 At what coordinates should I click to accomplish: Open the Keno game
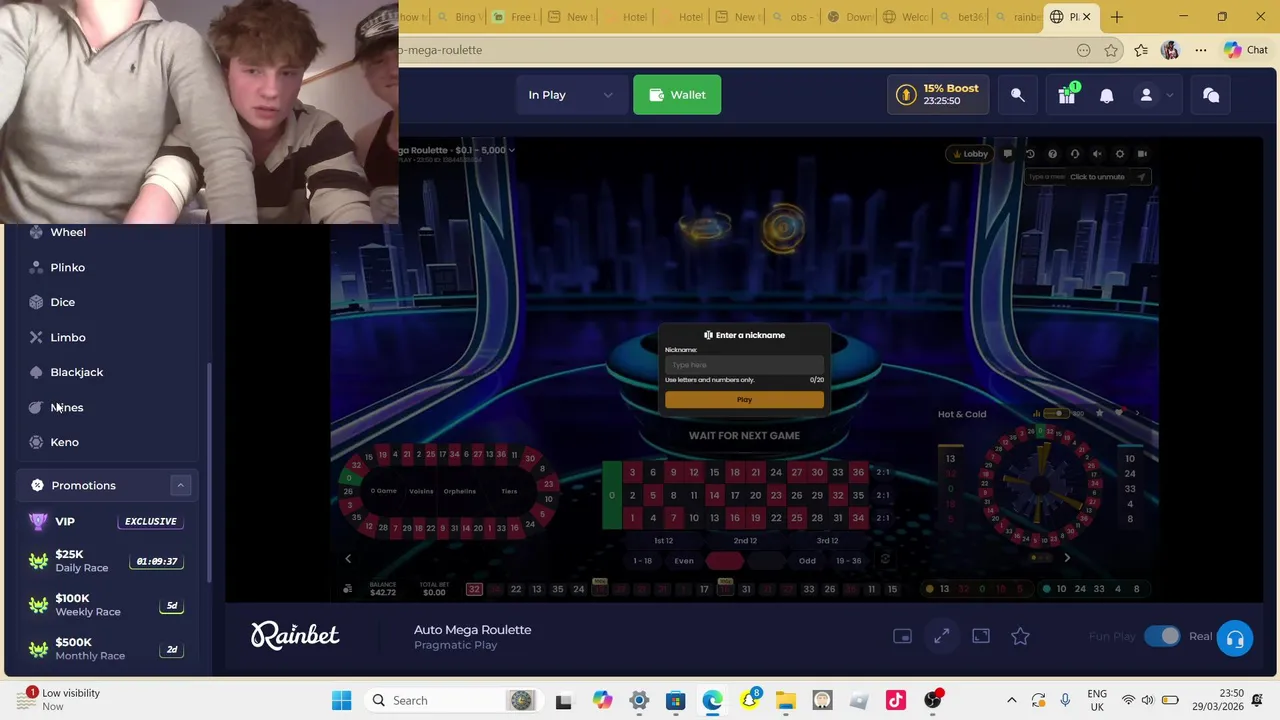pos(64,442)
